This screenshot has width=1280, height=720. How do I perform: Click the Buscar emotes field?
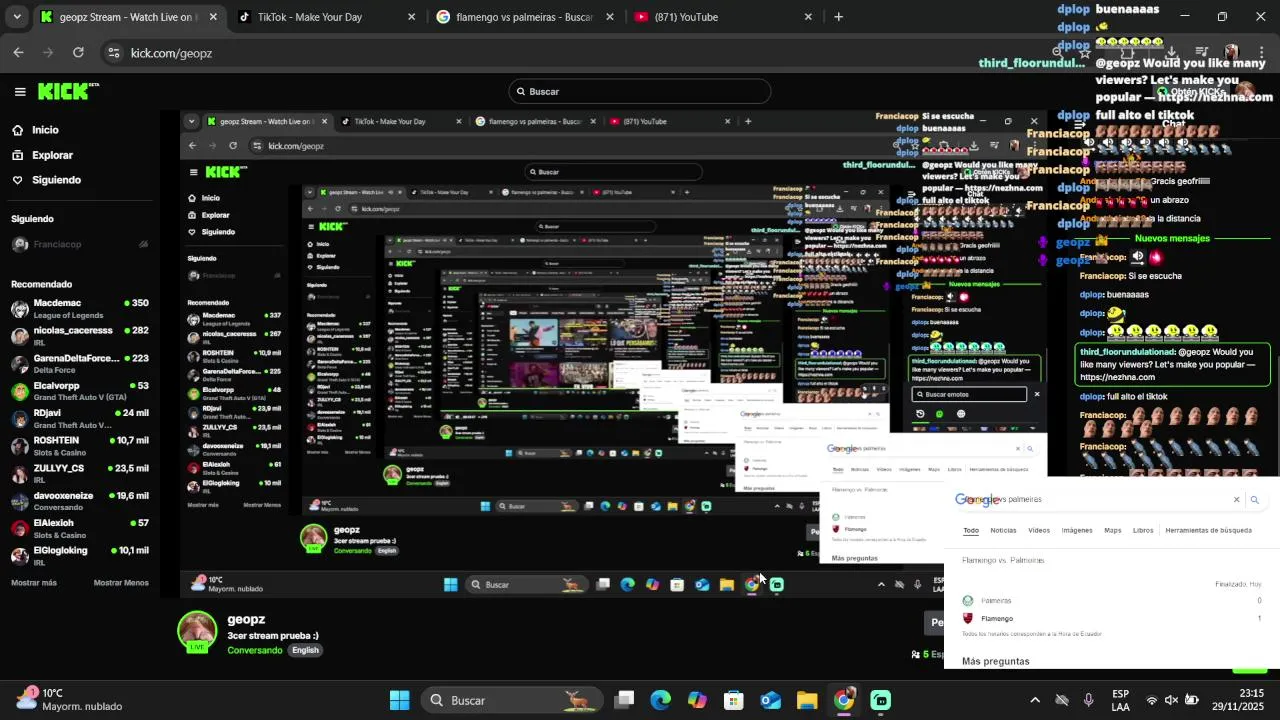tap(970, 394)
